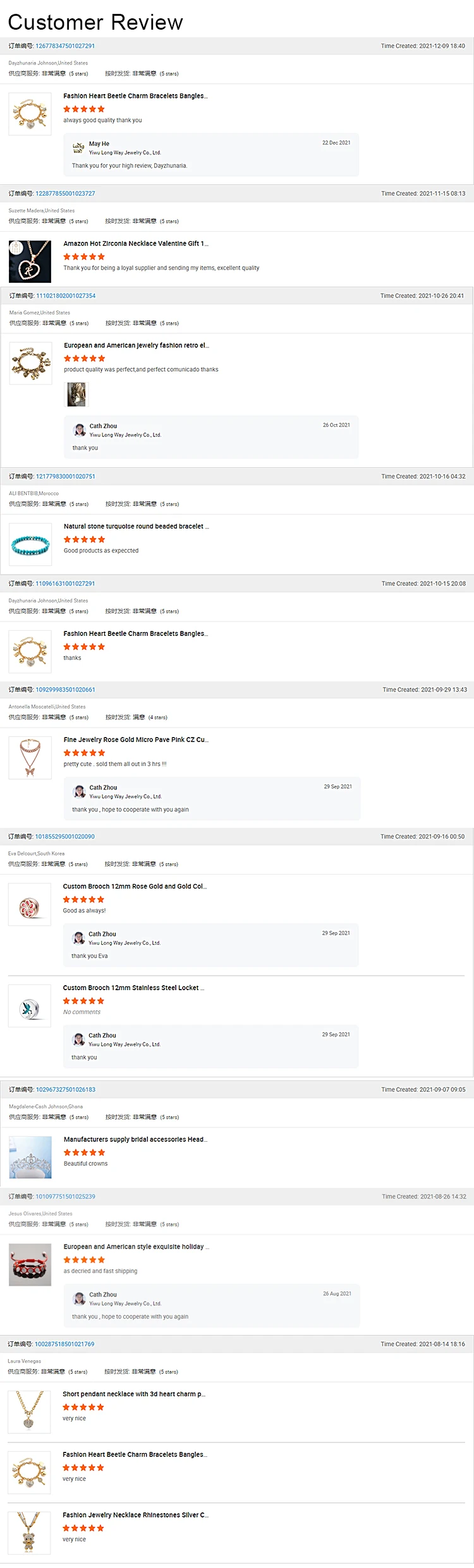Viewport: 474px width, 1568px height.
Task: Open the bridal crown product thumbnail
Action: [30, 1158]
